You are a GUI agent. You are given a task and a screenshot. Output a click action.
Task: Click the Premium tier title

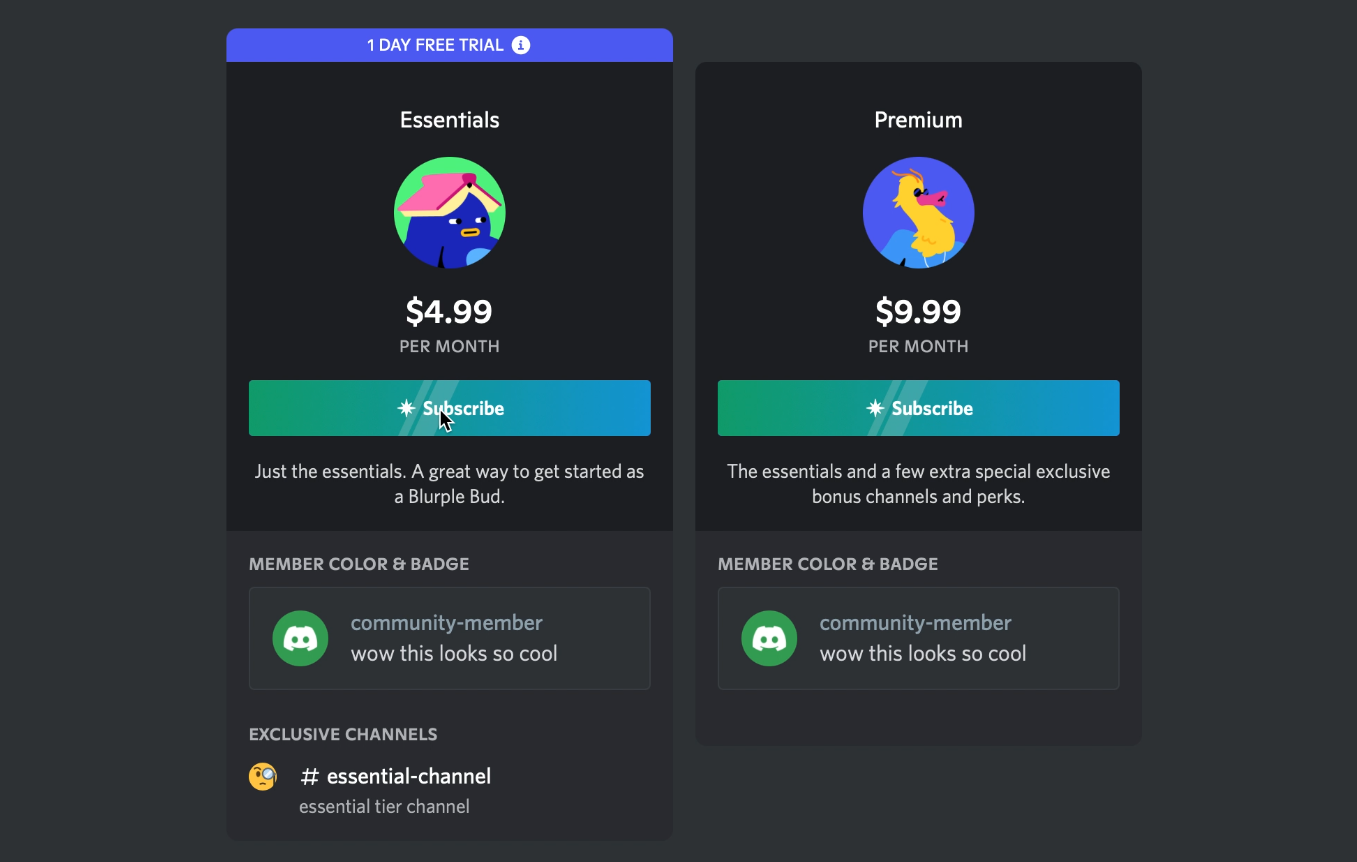pyautogui.click(x=917, y=119)
